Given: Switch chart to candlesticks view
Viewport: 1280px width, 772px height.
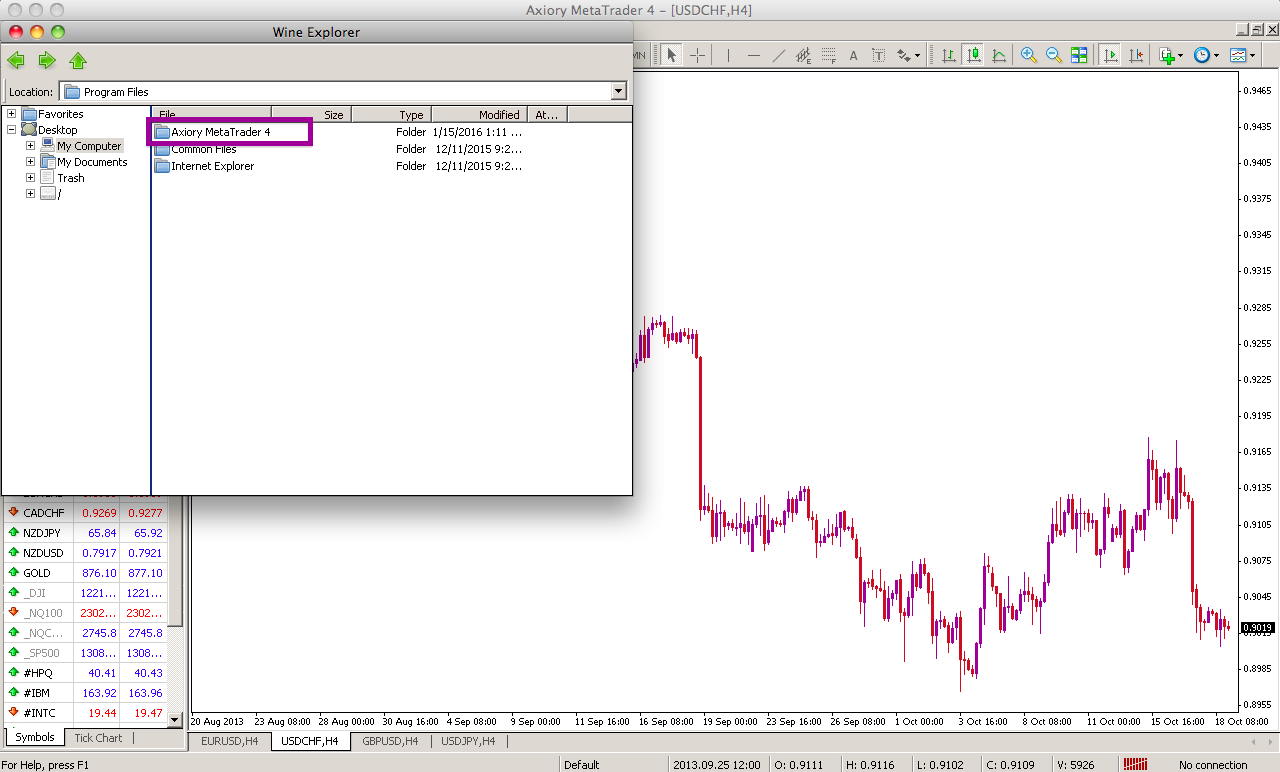Looking at the screenshot, I should coord(972,55).
